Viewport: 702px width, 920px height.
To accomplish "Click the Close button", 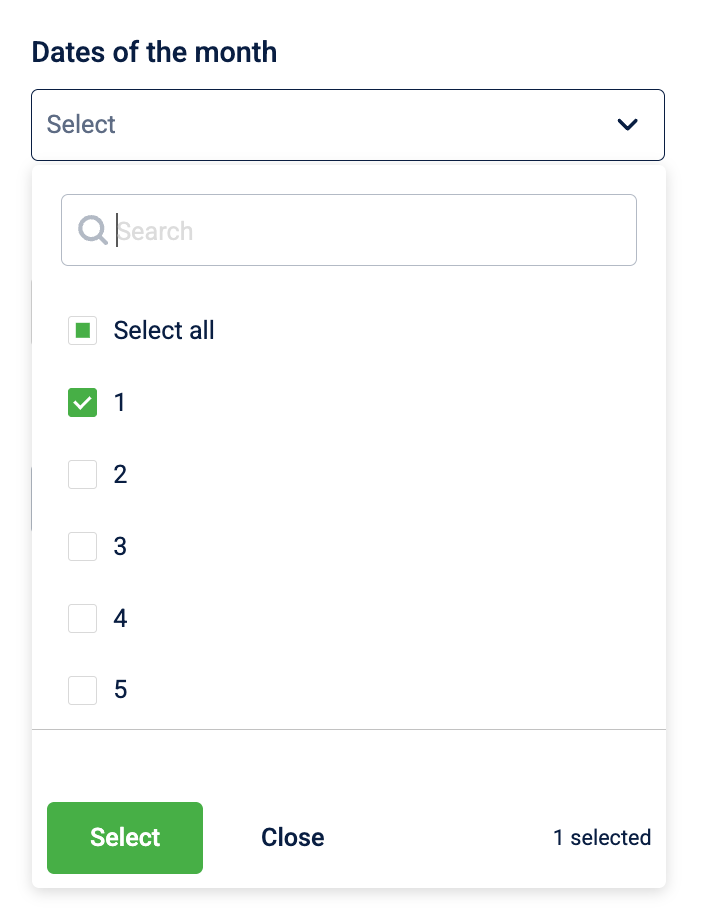I will pos(292,838).
